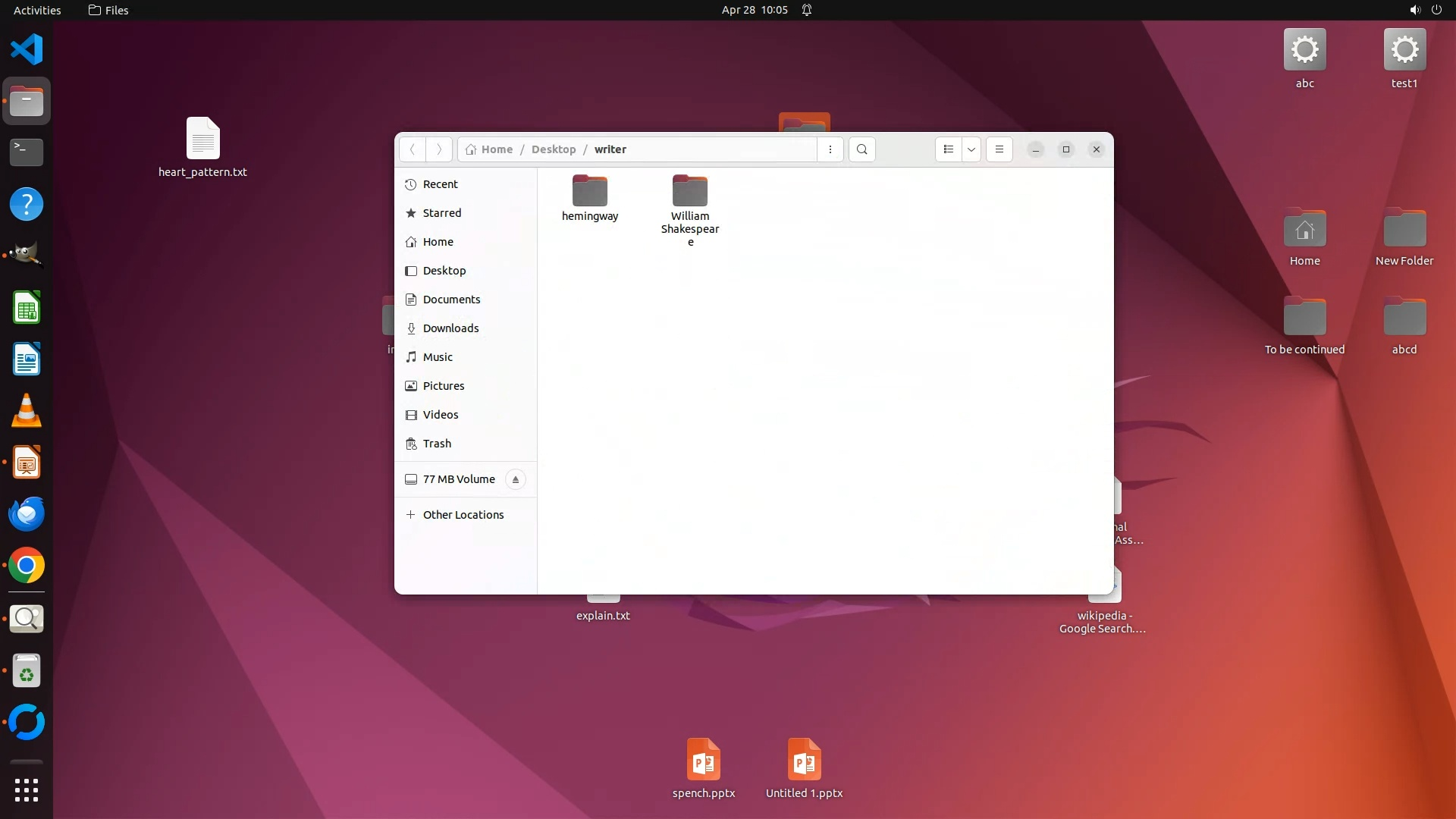Click the search magnifier icon in Files
1456x819 pixels.
point(861,149)
